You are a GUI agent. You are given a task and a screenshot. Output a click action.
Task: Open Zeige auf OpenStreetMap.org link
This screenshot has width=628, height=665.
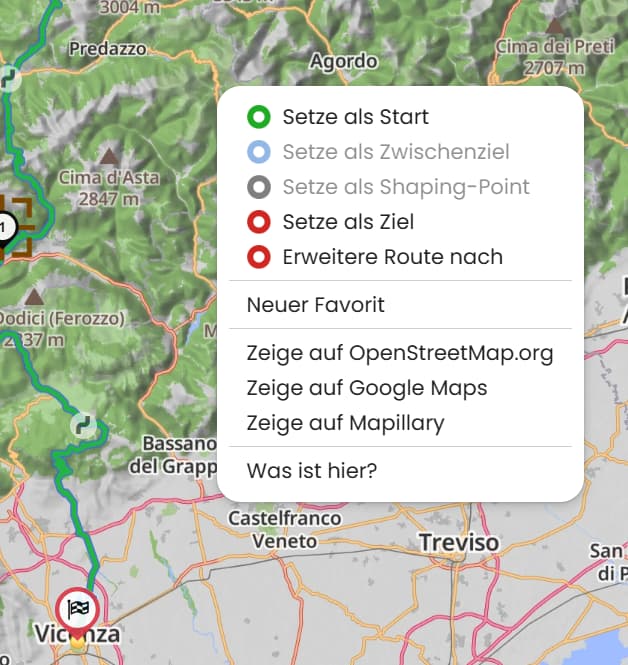click(400, 353)
